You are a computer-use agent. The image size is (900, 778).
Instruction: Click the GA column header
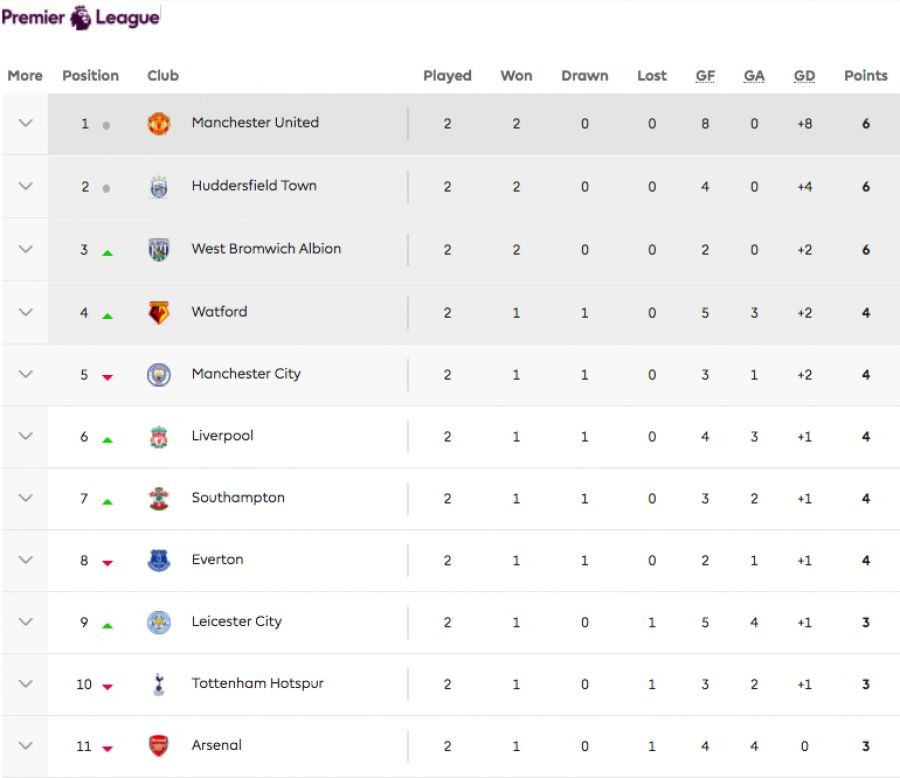[754, 76]
